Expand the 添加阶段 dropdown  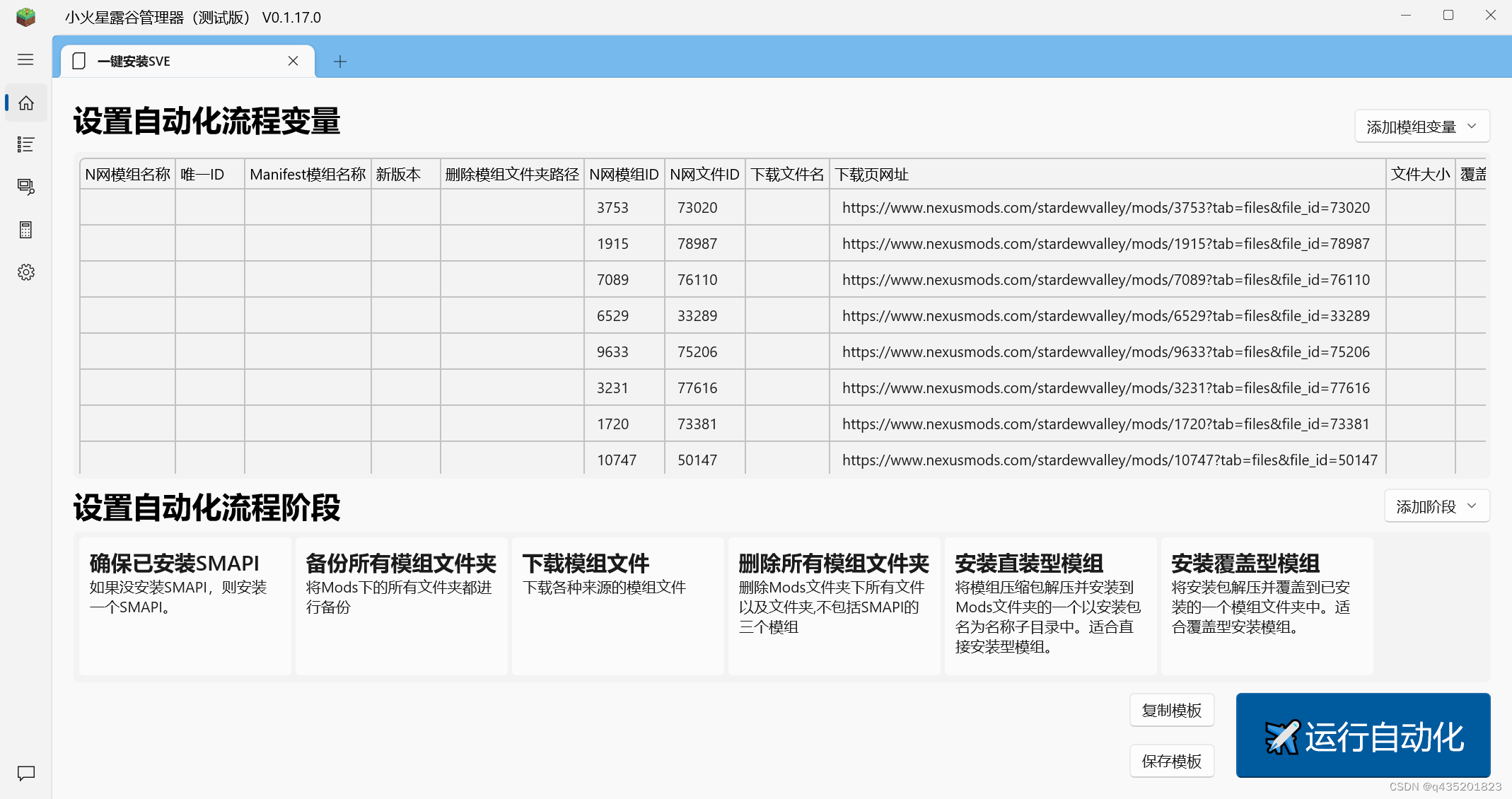click(x=1436, y=506)
